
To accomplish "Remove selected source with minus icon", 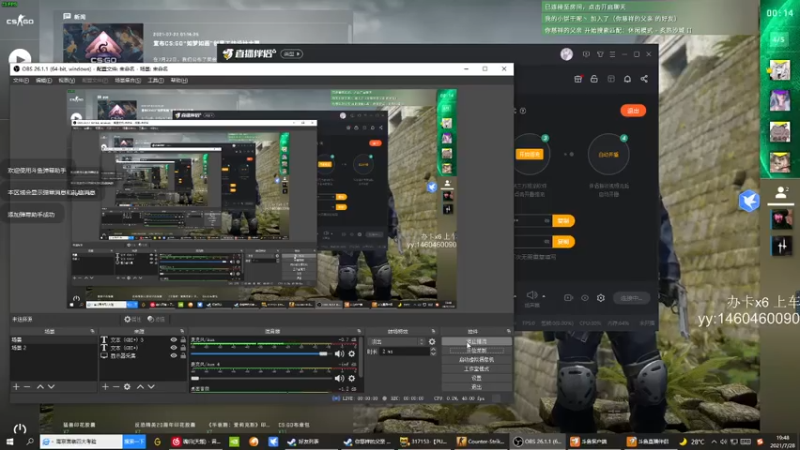I will click(116, 387).
